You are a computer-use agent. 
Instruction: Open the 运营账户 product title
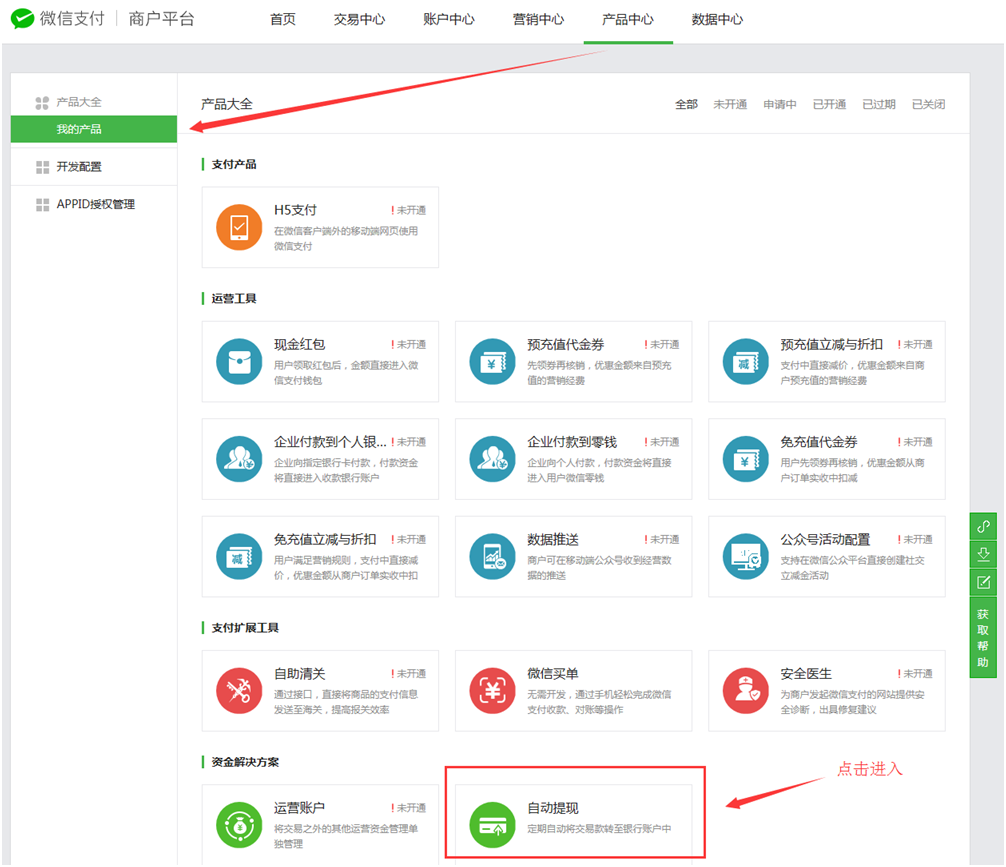pyautogui.click(x=300, y=808)
